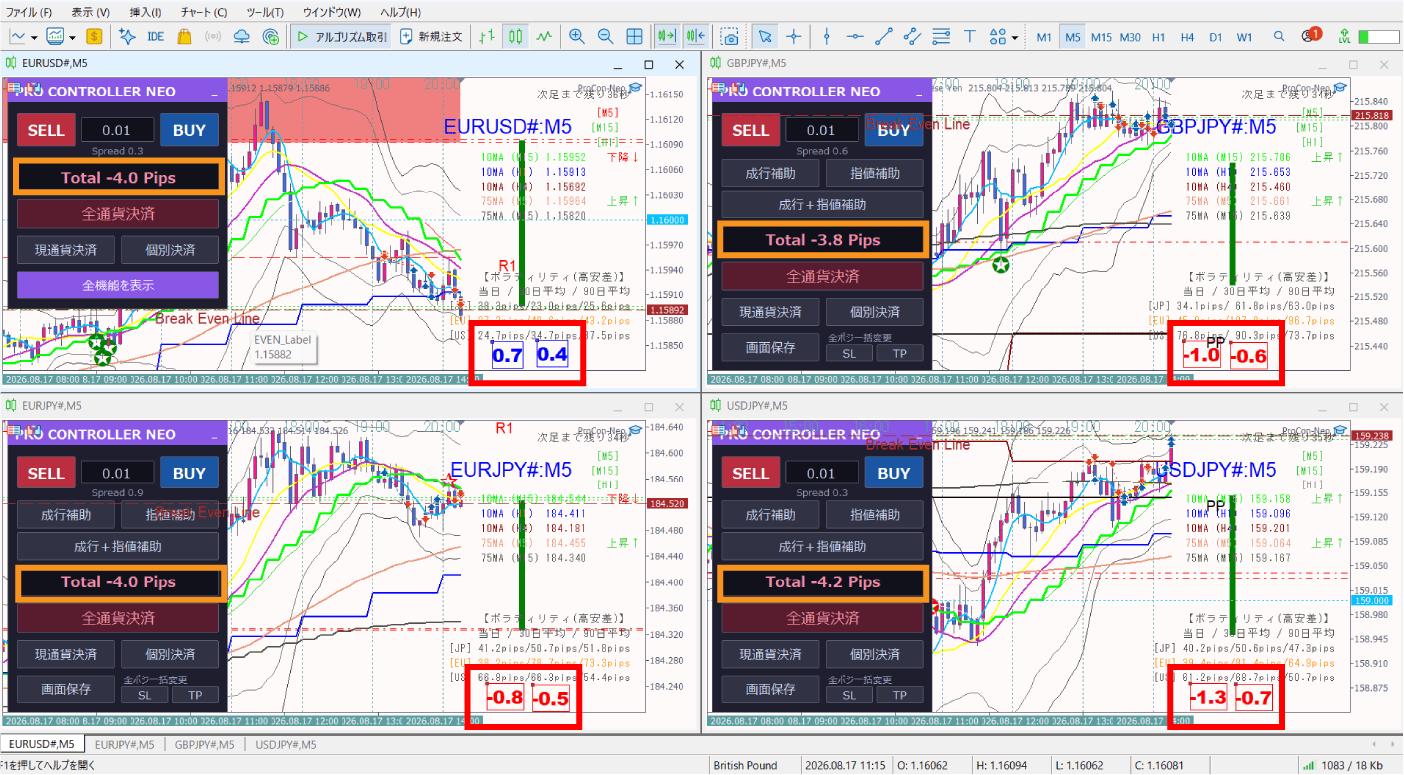Open the VPS cloud icon

click(242, 36)
